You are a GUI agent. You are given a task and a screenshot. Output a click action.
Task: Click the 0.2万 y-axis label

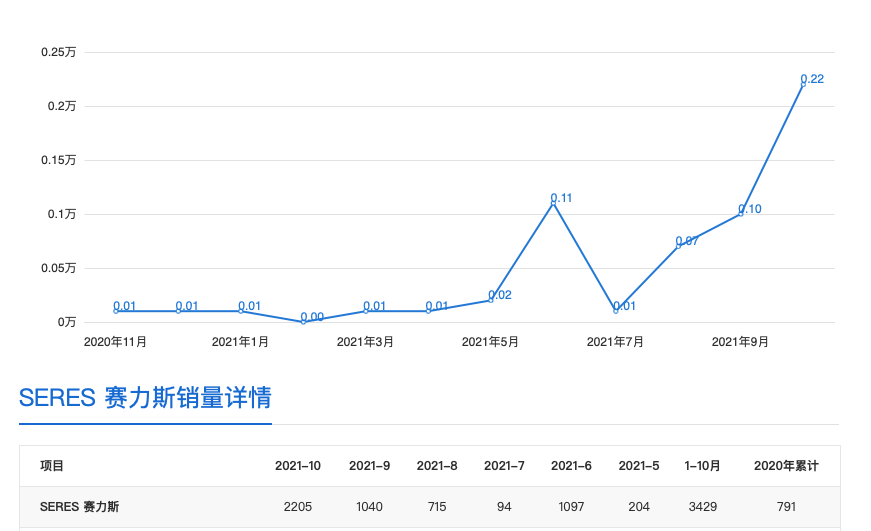62,106
